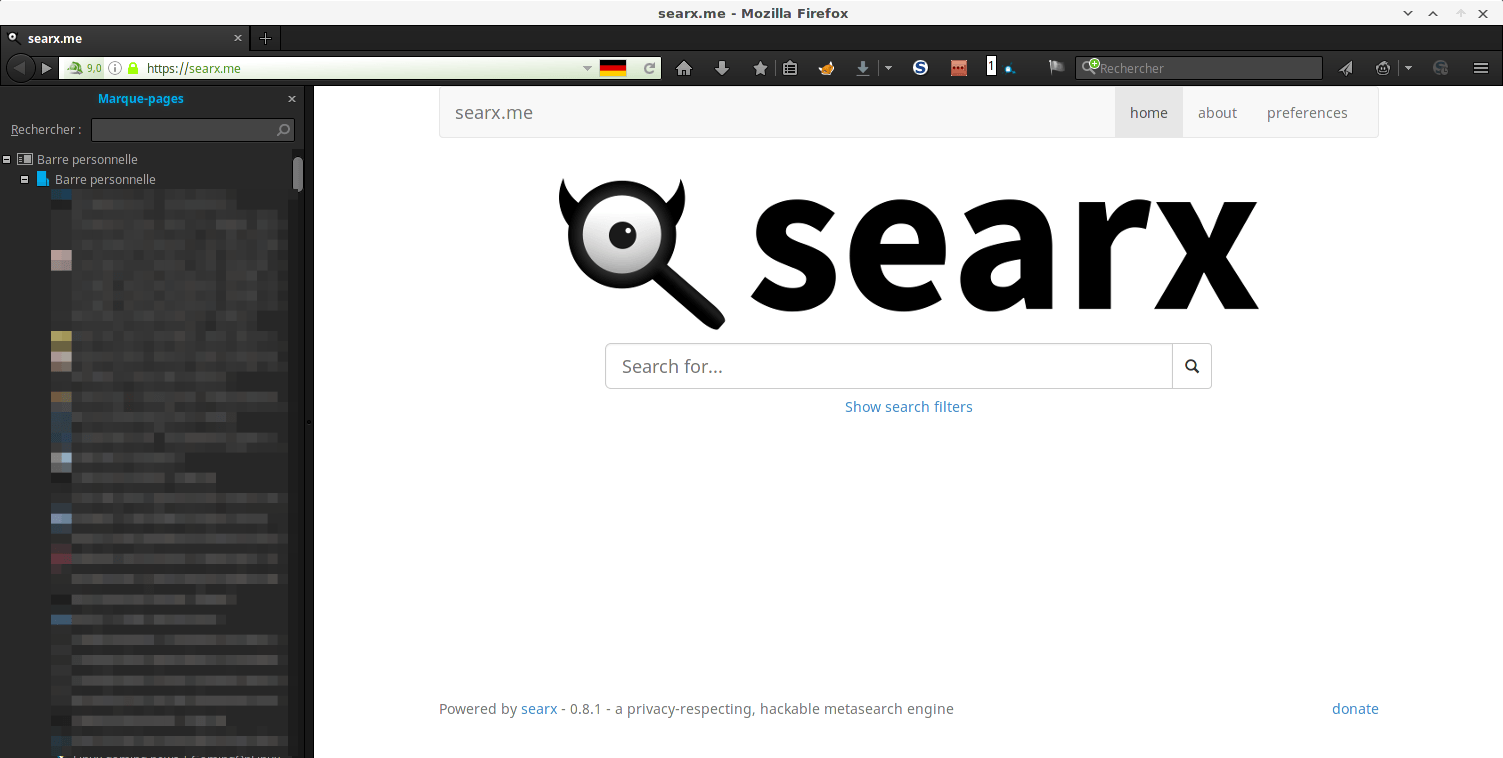Click the sidebar splitter grip handle
The width and height of the screenshot is (1503, 758).
click(309, 423)
